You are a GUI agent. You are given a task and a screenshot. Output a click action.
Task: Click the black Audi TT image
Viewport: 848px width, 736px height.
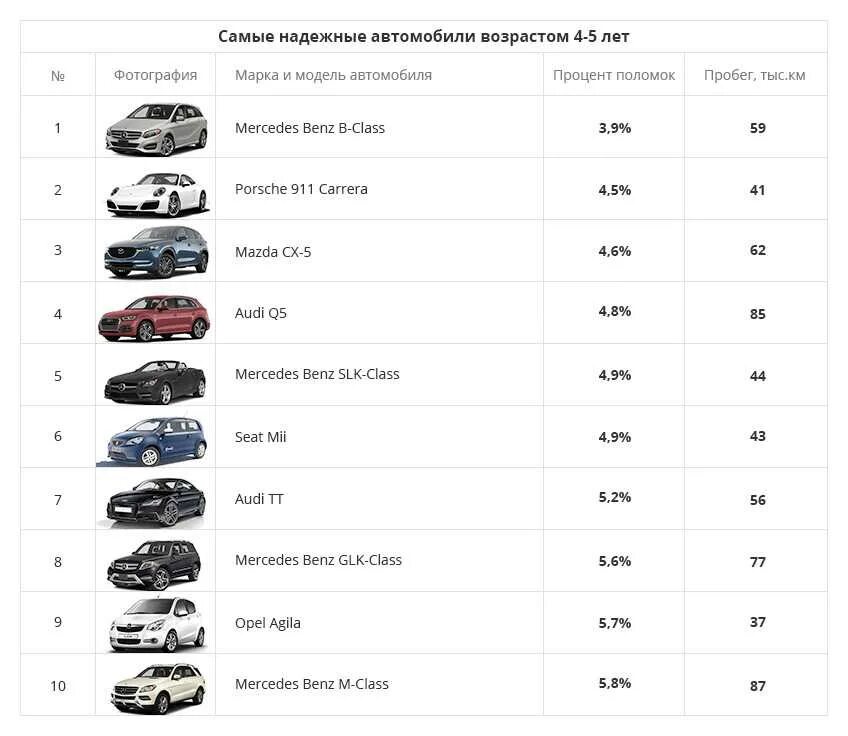pos(155,502)
